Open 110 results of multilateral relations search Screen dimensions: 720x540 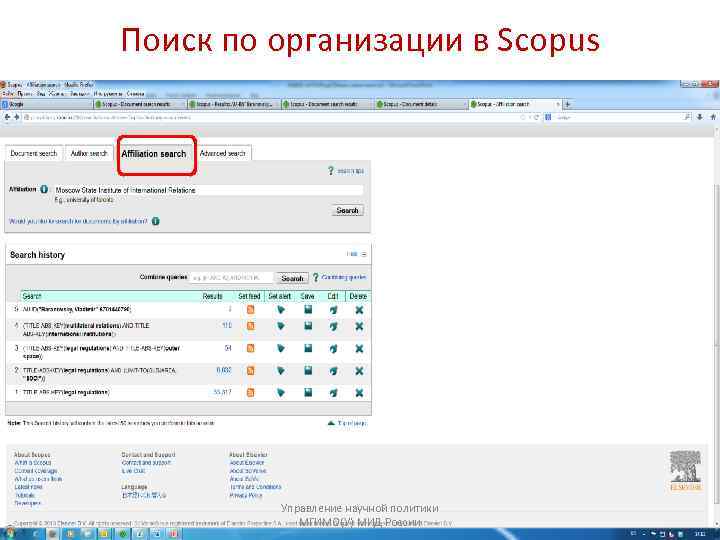(x=227, y=326)
